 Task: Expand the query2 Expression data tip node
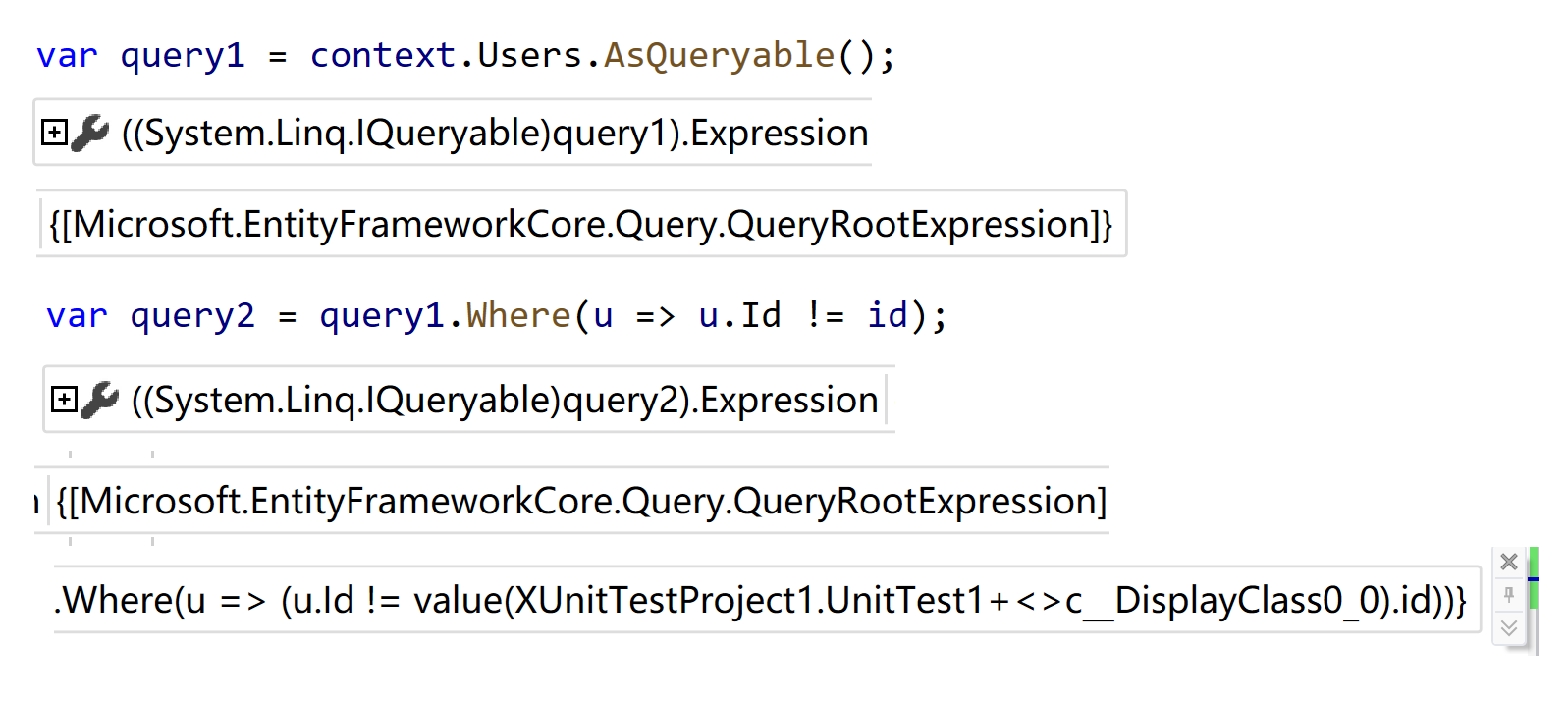[x=65, y=400]
